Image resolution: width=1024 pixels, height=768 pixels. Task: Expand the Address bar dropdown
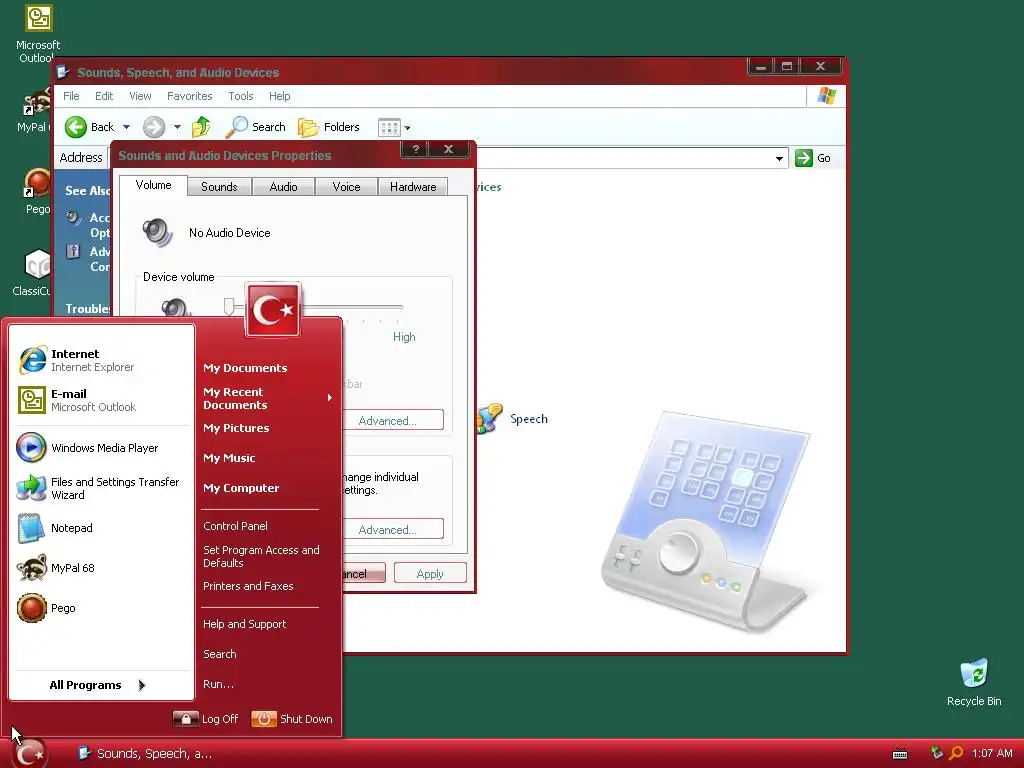pos(779,159)
